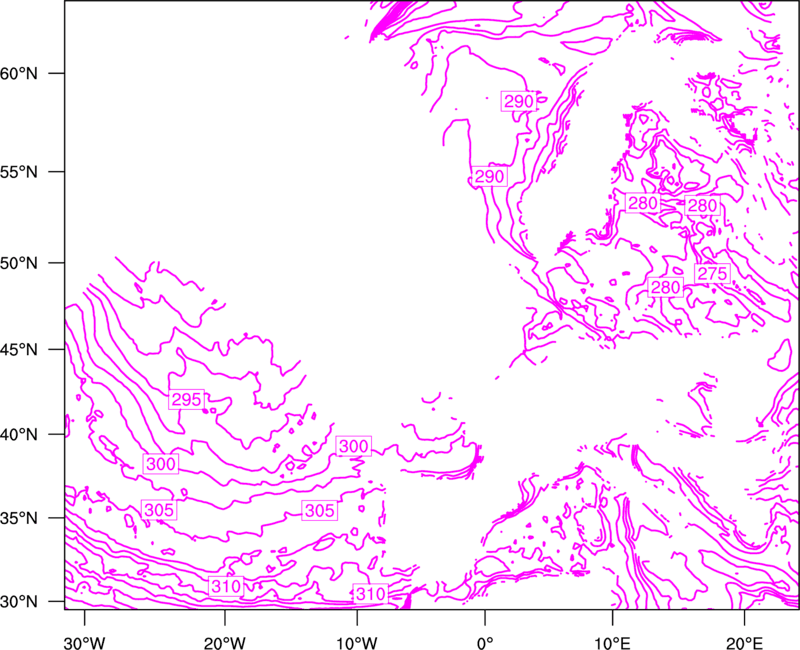Screen dimensions: 800x650
Task: Click the 310 contour label near 20°W
Action: [226, 586]
